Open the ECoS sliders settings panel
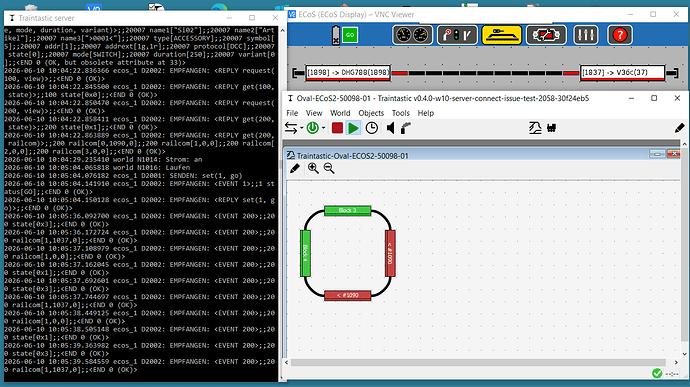The image size is (690, 387). [x=586, y=35]
